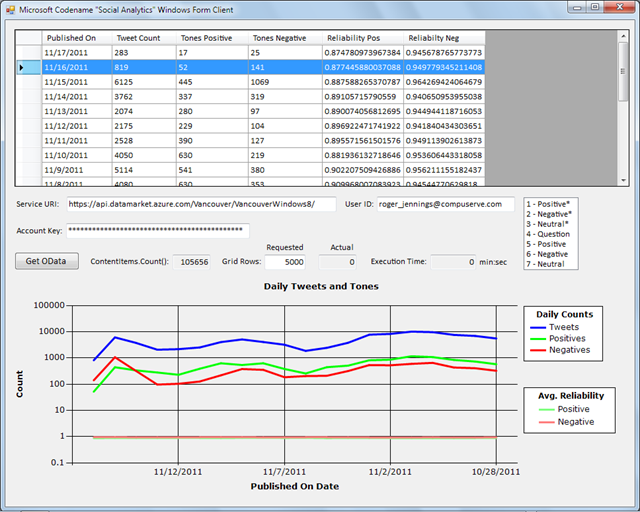Click the Tones Negative column header

pyautogui.click(x=283, y=37)
